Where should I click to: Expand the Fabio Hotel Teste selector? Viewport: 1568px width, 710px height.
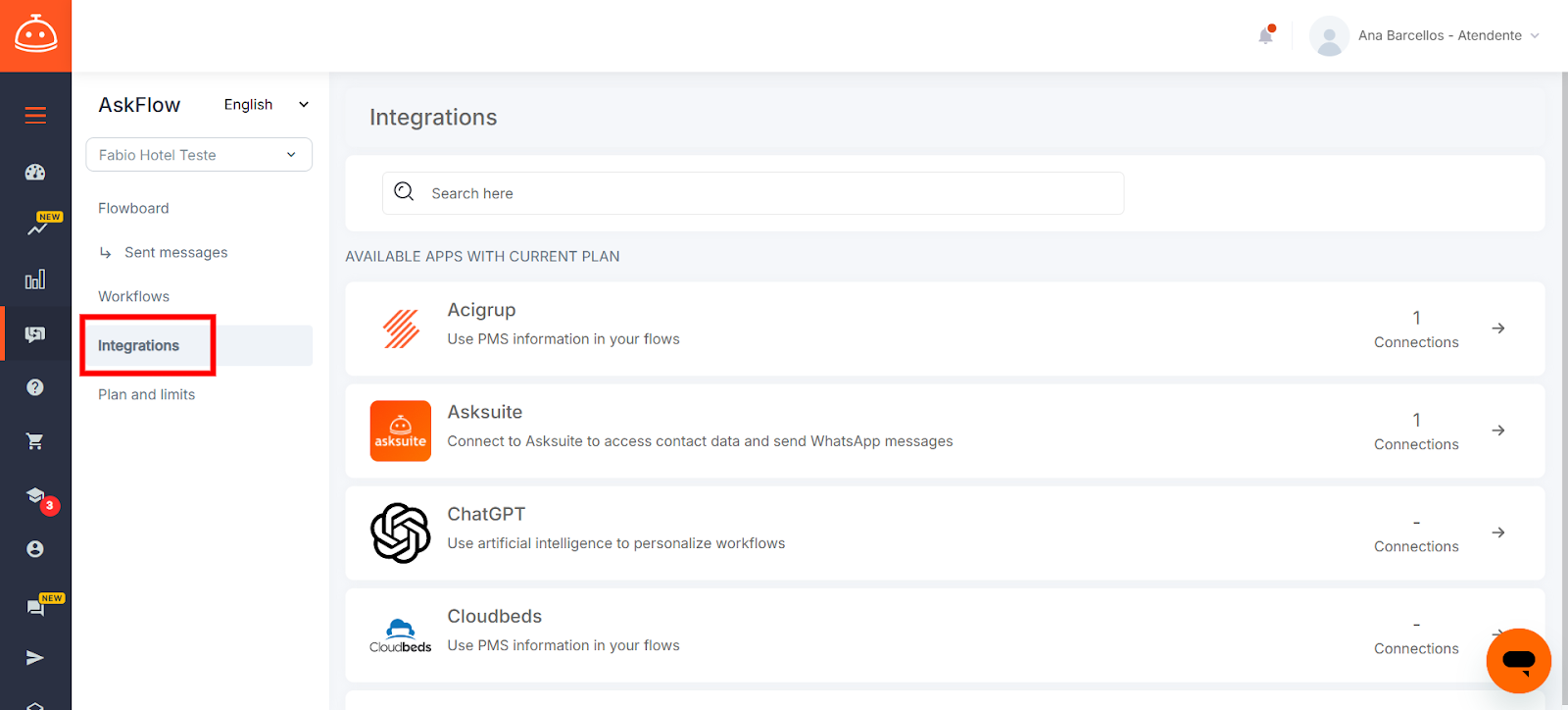point(199,155)
